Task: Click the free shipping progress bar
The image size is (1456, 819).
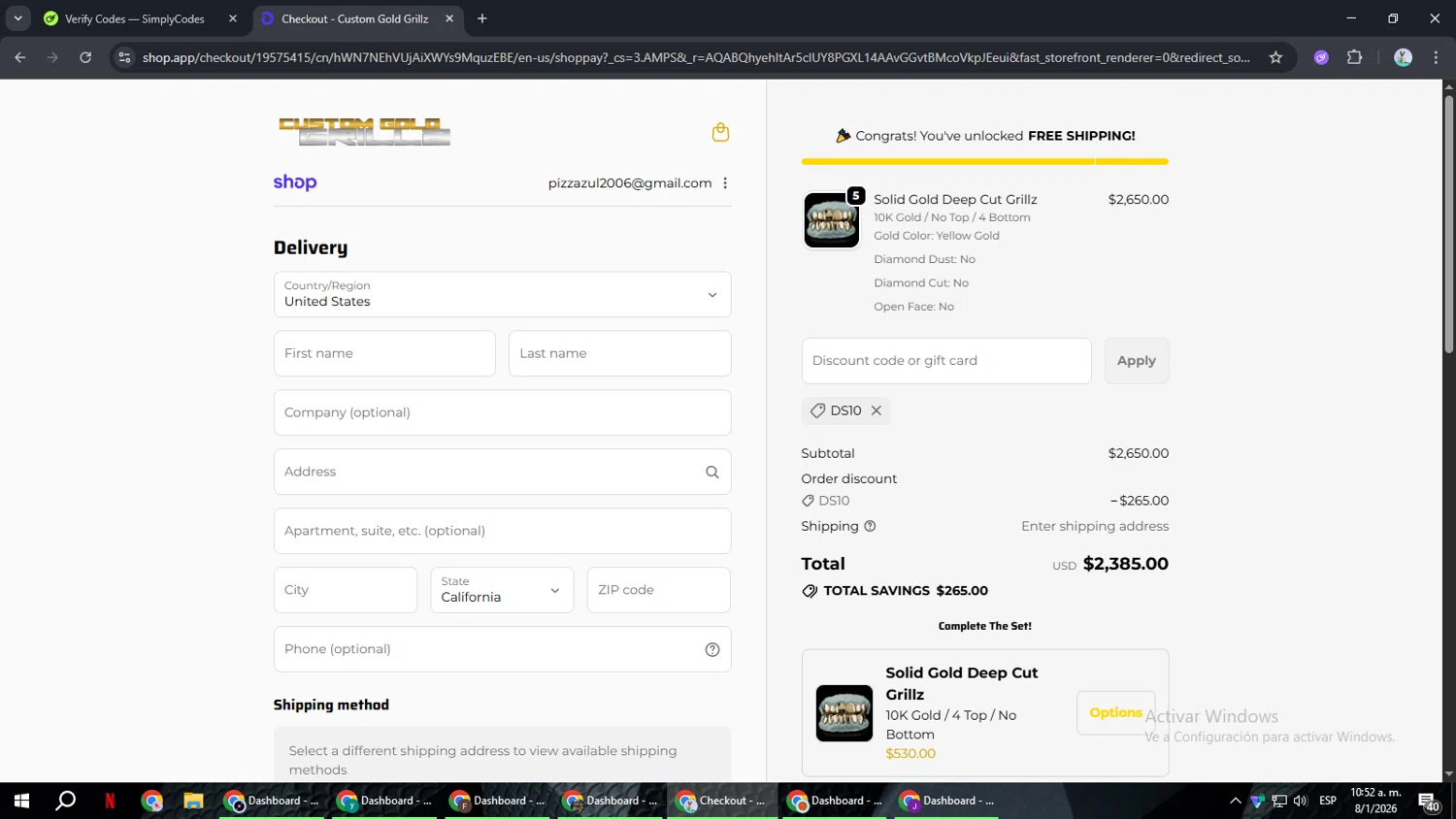Action: coord(984,162)
